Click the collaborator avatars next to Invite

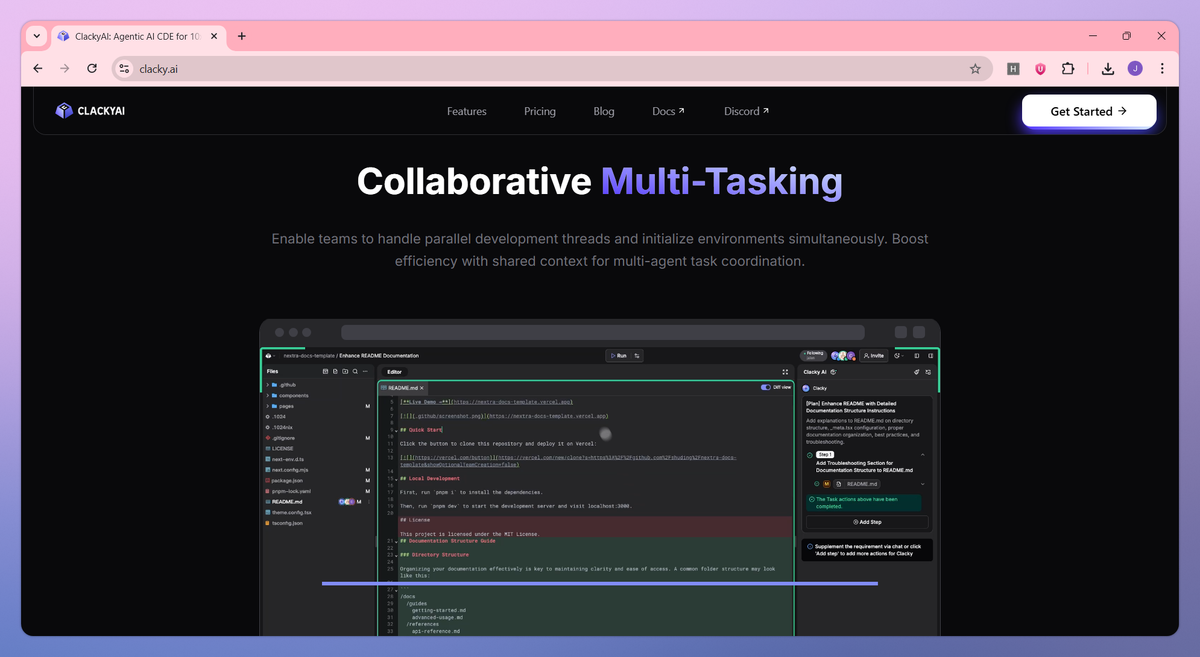[843, 356]
